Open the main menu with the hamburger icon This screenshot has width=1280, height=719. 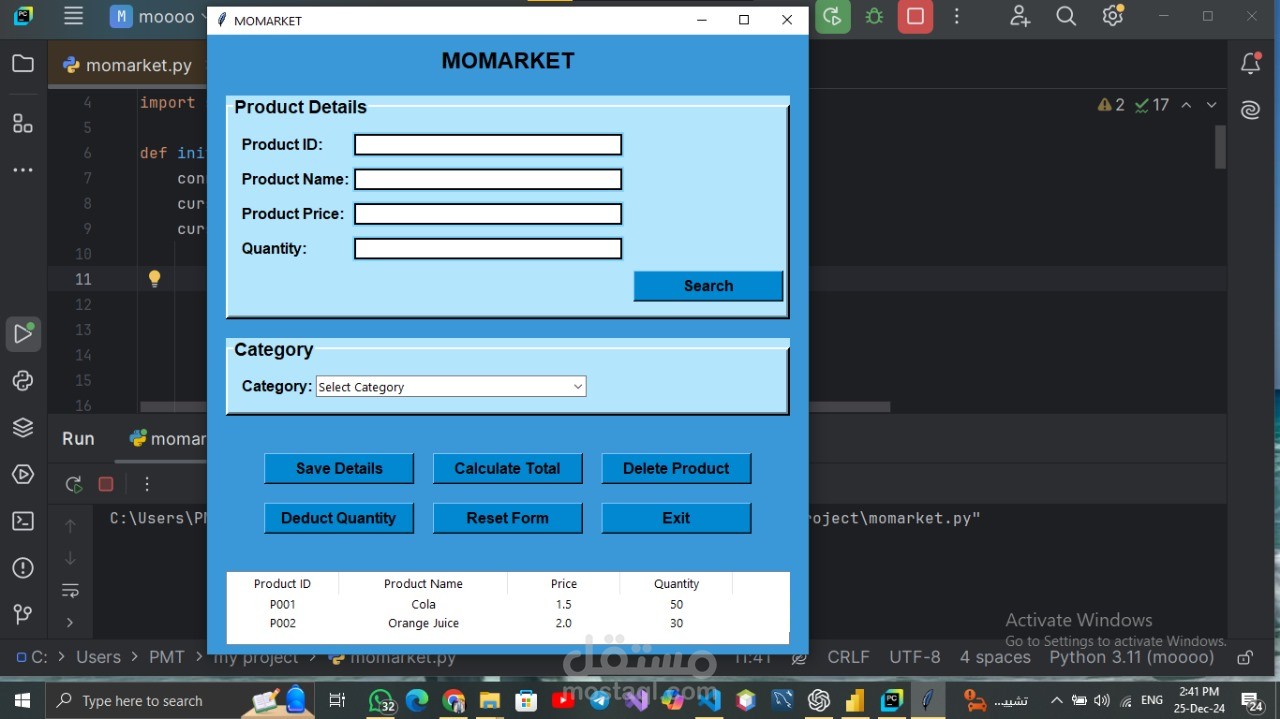click(73, 16)
